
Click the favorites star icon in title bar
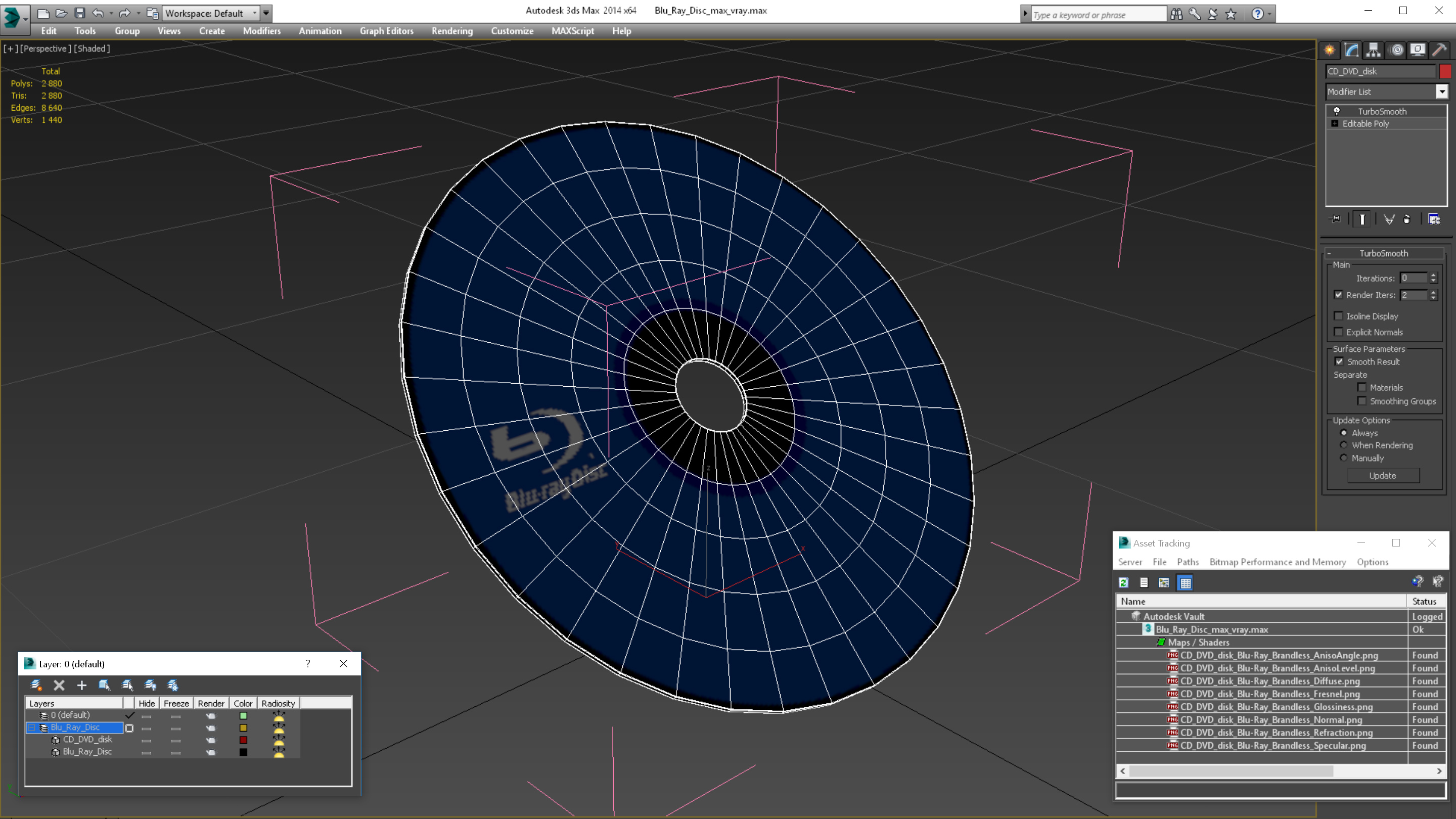(x=1231, y=14)
